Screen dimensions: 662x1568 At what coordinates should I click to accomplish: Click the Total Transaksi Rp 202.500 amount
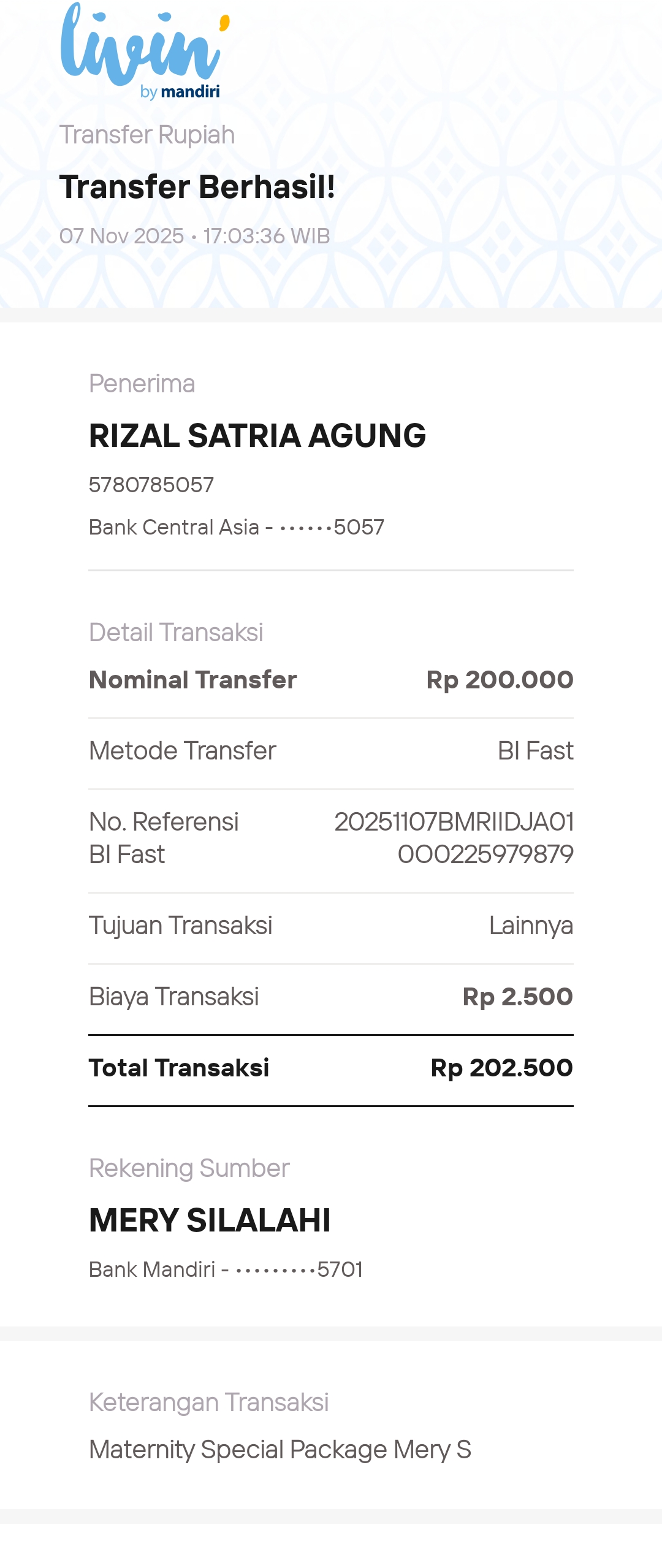point(502,1068)
